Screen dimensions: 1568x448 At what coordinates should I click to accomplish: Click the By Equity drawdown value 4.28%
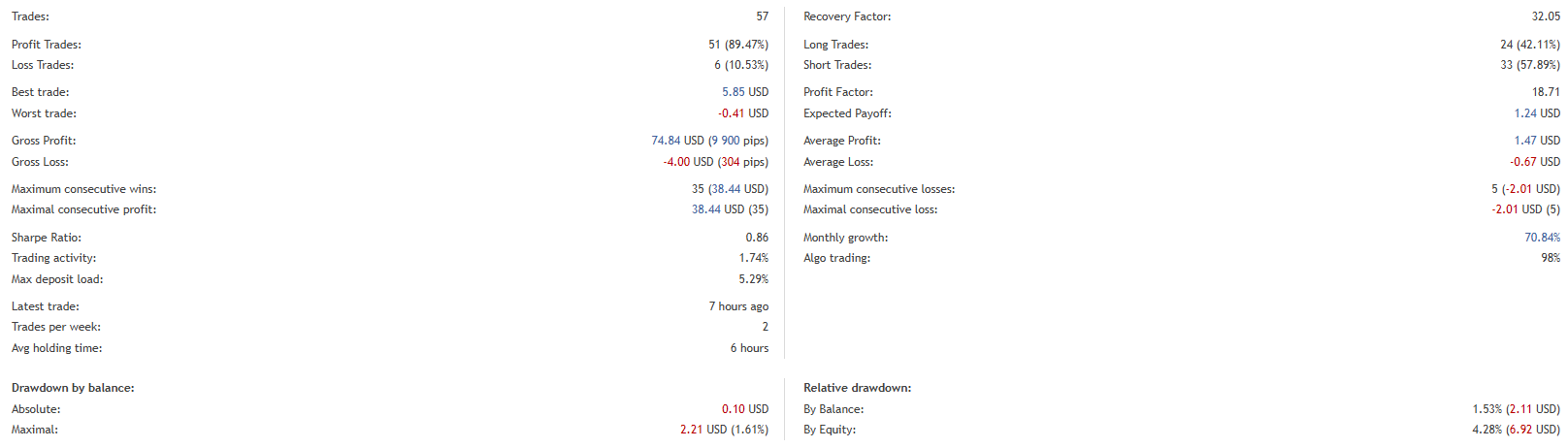click(1486, 430)
